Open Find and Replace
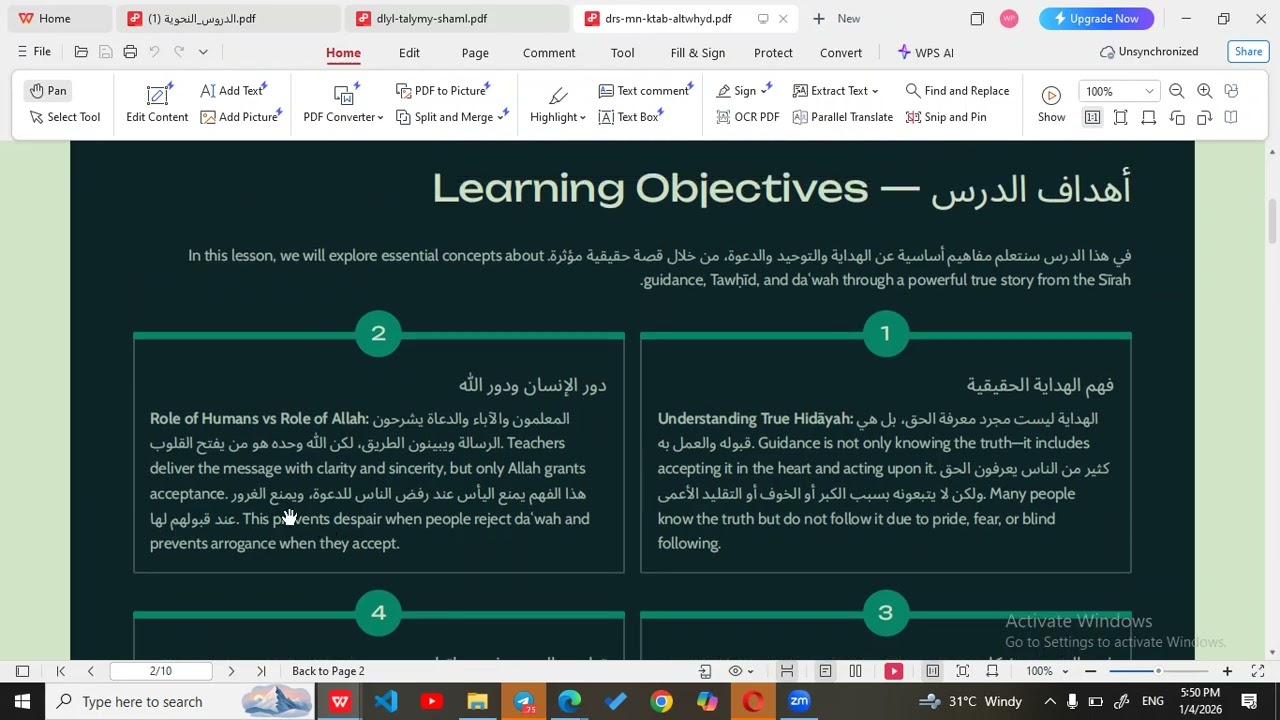The width and height of the screenshot is (1280, 720). point(957,91)
